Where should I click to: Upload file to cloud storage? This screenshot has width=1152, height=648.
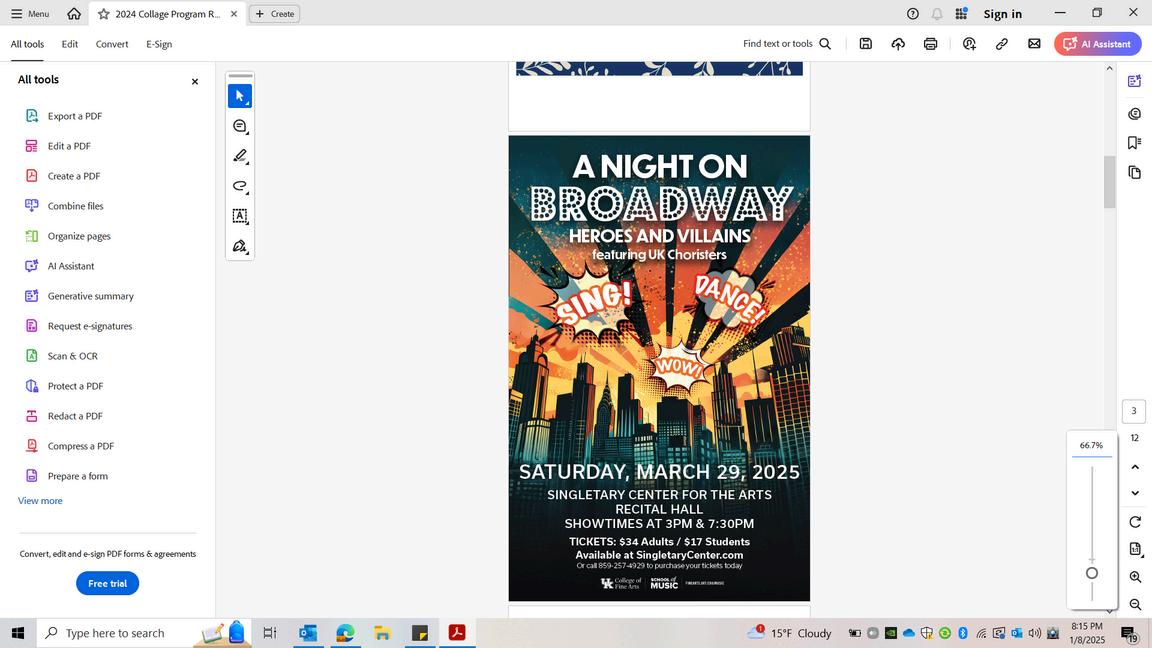click(x=898, y=44)
